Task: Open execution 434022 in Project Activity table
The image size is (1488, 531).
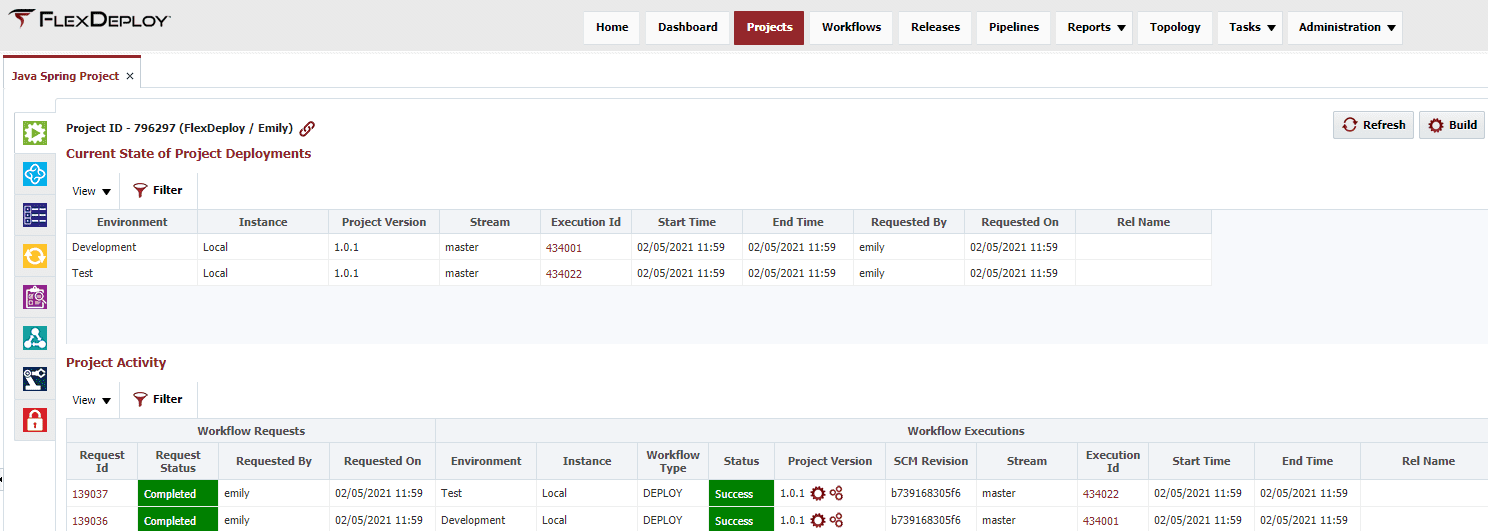Action: click(1101, 493)
